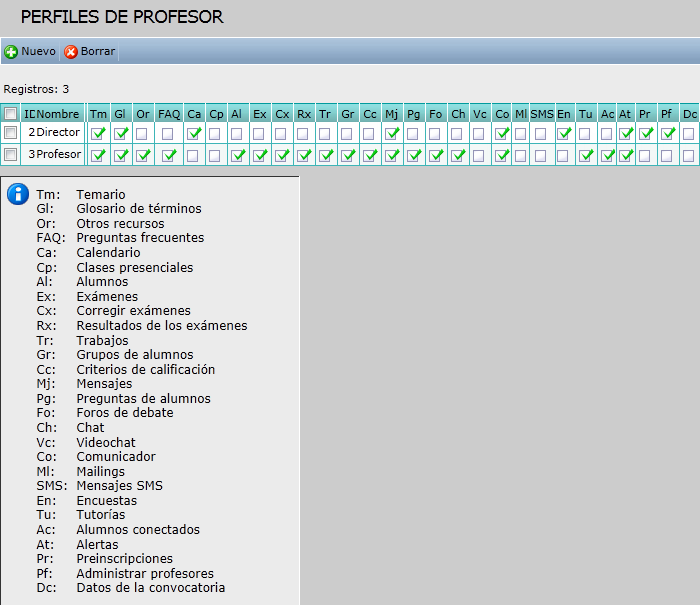Click the PERFILES DE PROFESOR title
The image size is (700, 605).
tap(122, 17)
